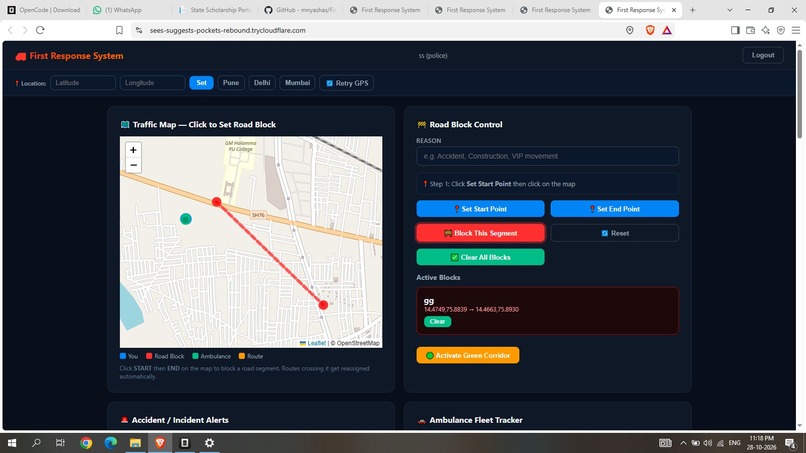The width and height of the screenshot is (806, 453).
Task: Open a new browser tab
Action: 692,10
